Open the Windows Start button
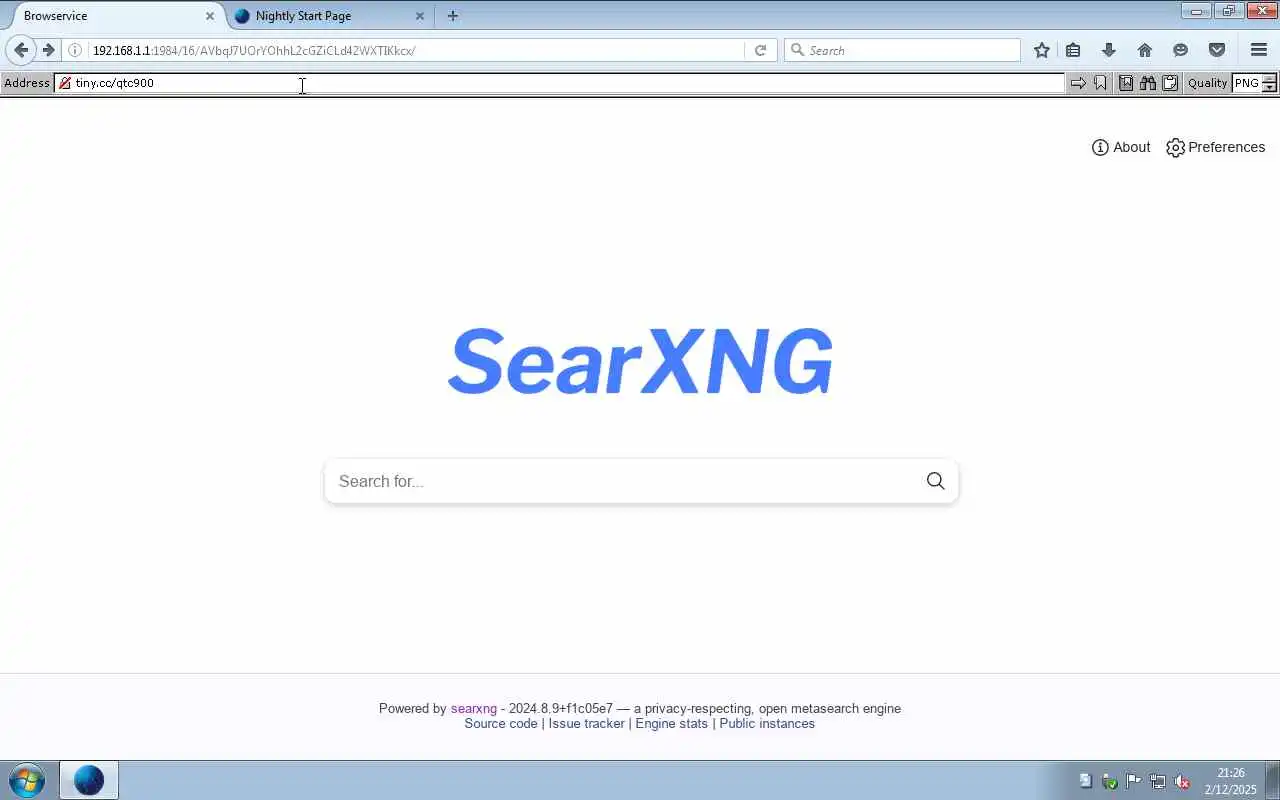The height and width of the screenshot is (800, 1280). pyautogui.click(x=27, y=780)
